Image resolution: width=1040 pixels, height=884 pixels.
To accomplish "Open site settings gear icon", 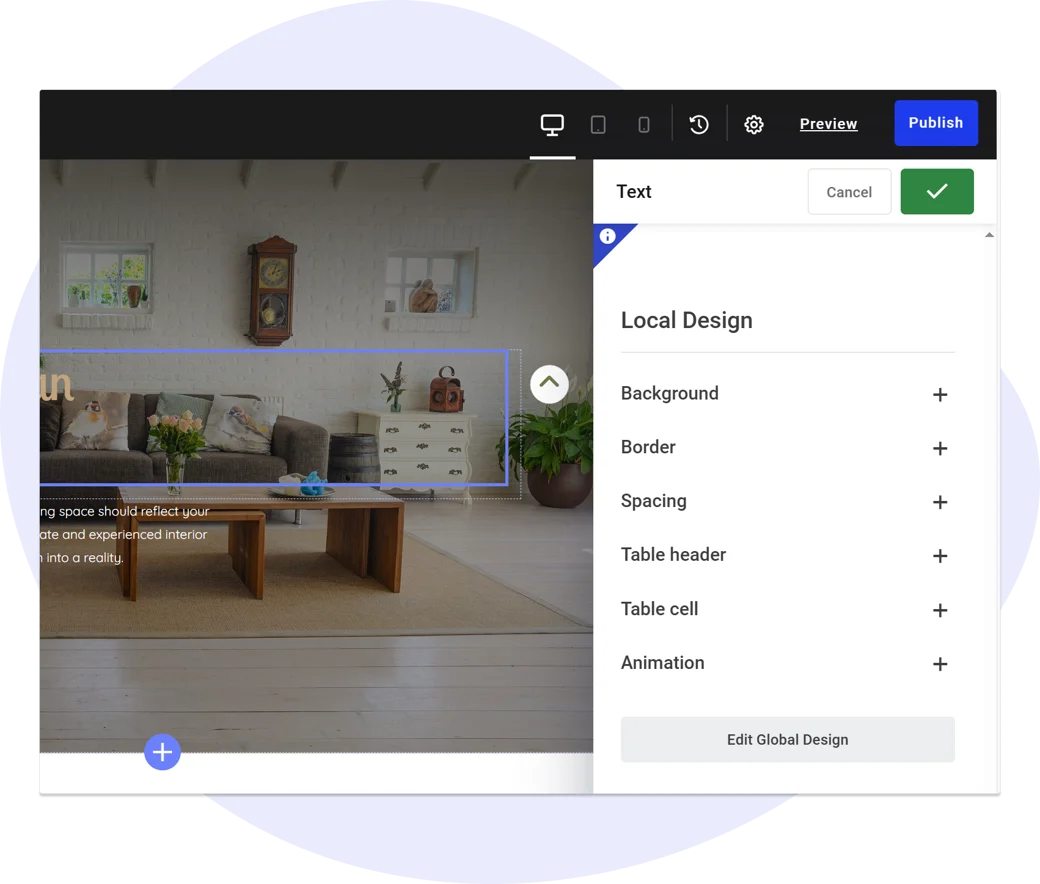I will coord(754,124).
